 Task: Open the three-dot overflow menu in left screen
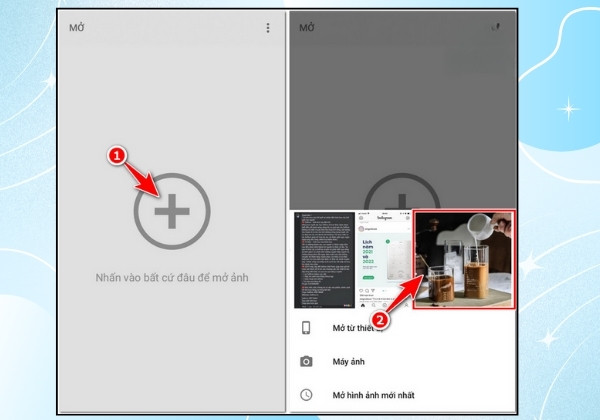(268, 28)
